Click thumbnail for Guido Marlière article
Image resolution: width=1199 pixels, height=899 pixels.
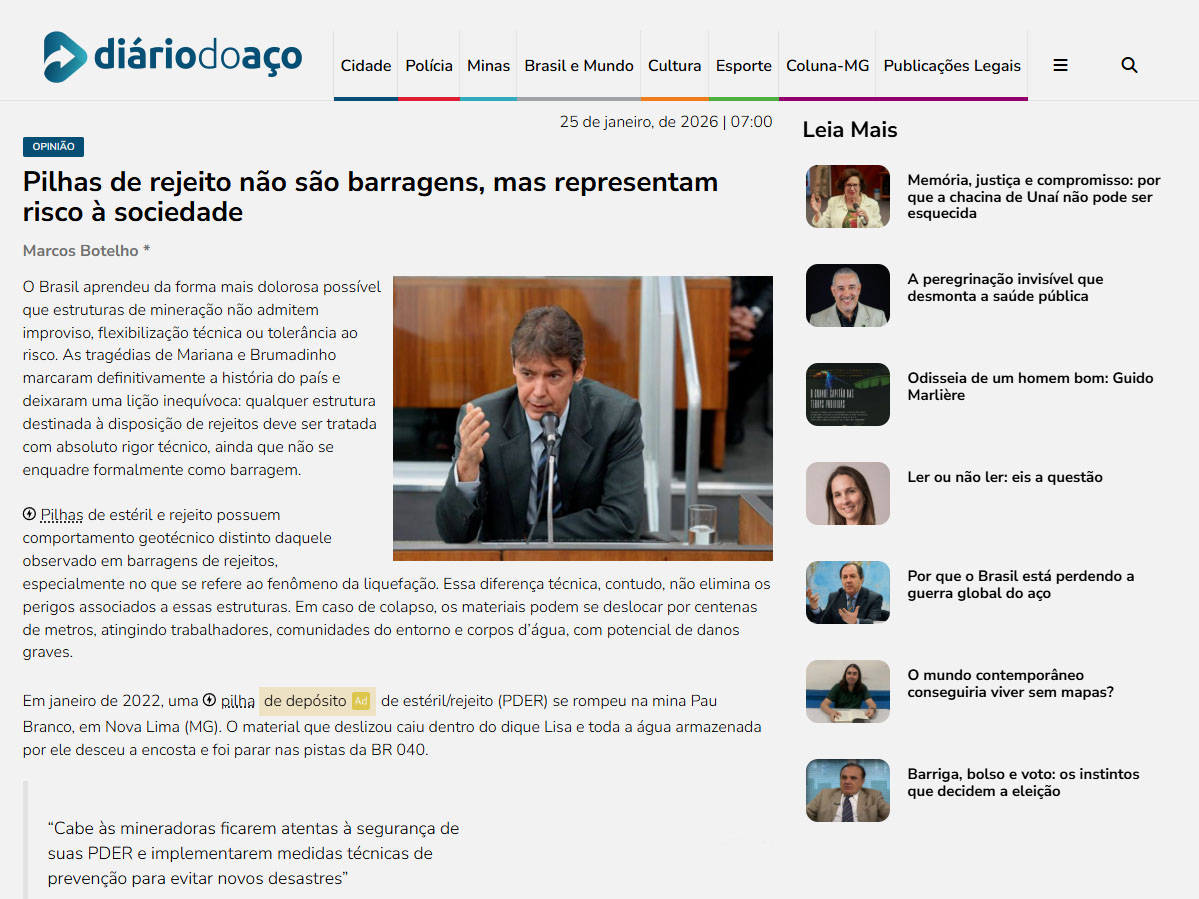pos(847,394)
